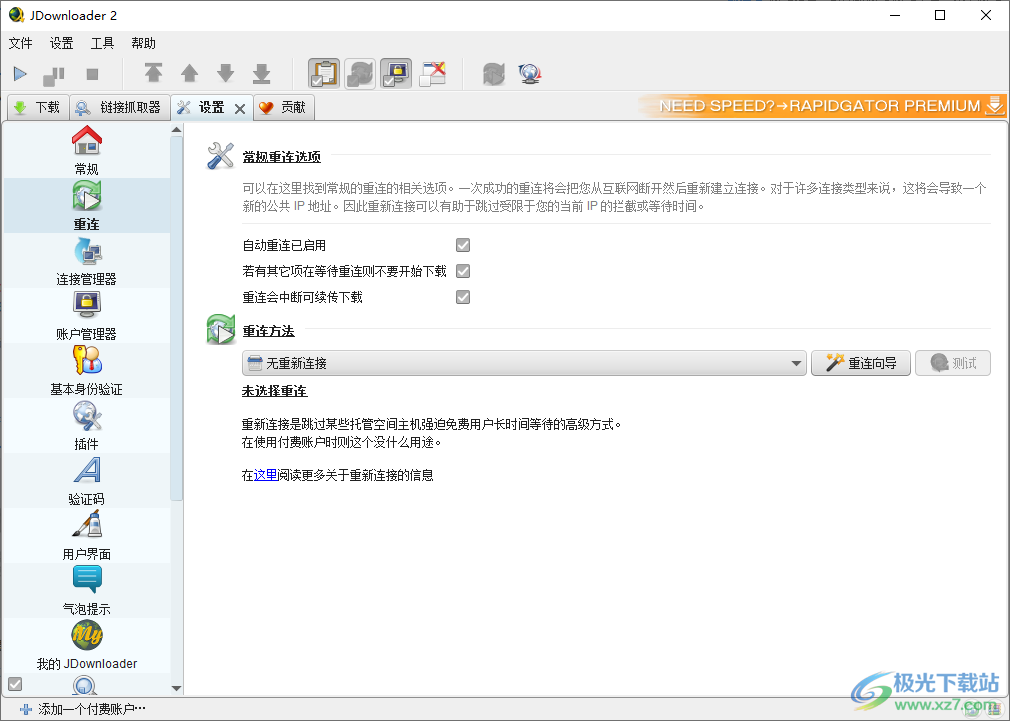The height and width of the screenshot is (721, 1010).
Task: Open 气泡提示 settings category
Action: 86,590
